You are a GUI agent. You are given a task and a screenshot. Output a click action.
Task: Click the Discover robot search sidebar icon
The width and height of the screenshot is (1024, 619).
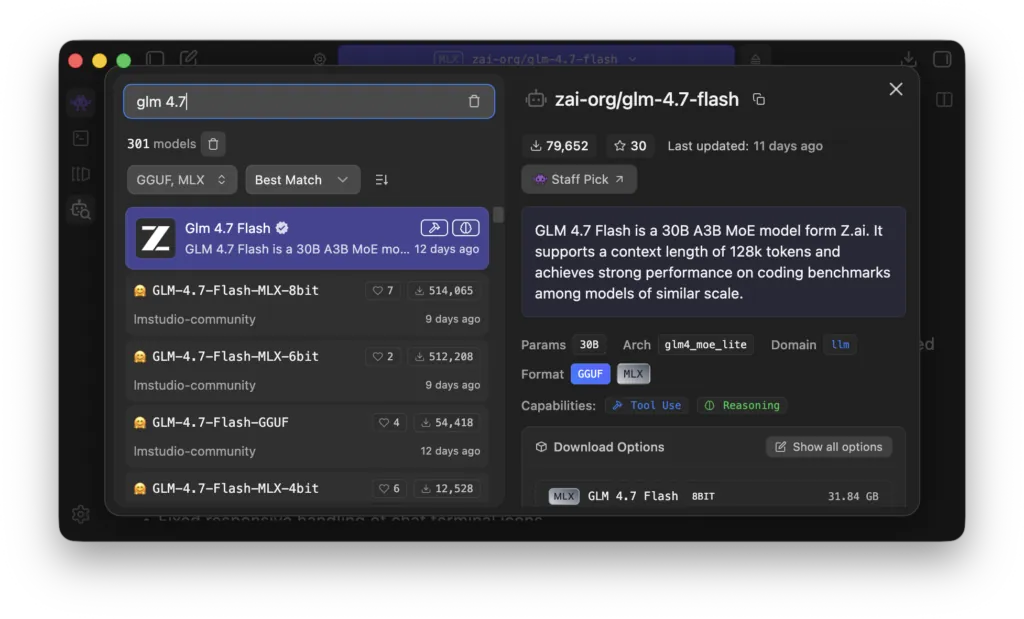point(81,210)
